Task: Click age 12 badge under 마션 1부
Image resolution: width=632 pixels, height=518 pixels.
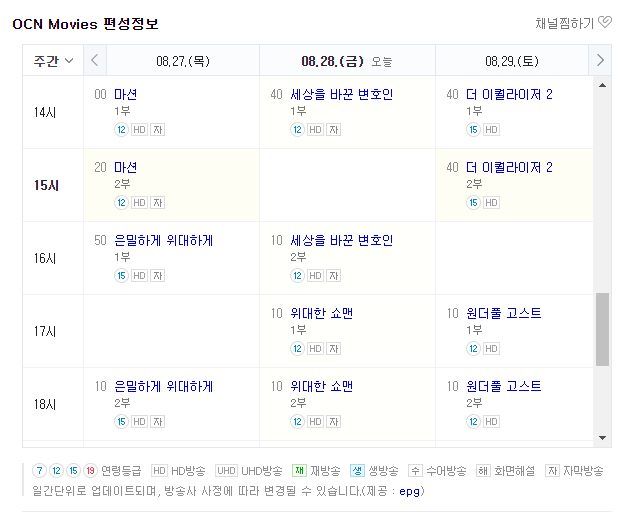Action: click(121, 130)
